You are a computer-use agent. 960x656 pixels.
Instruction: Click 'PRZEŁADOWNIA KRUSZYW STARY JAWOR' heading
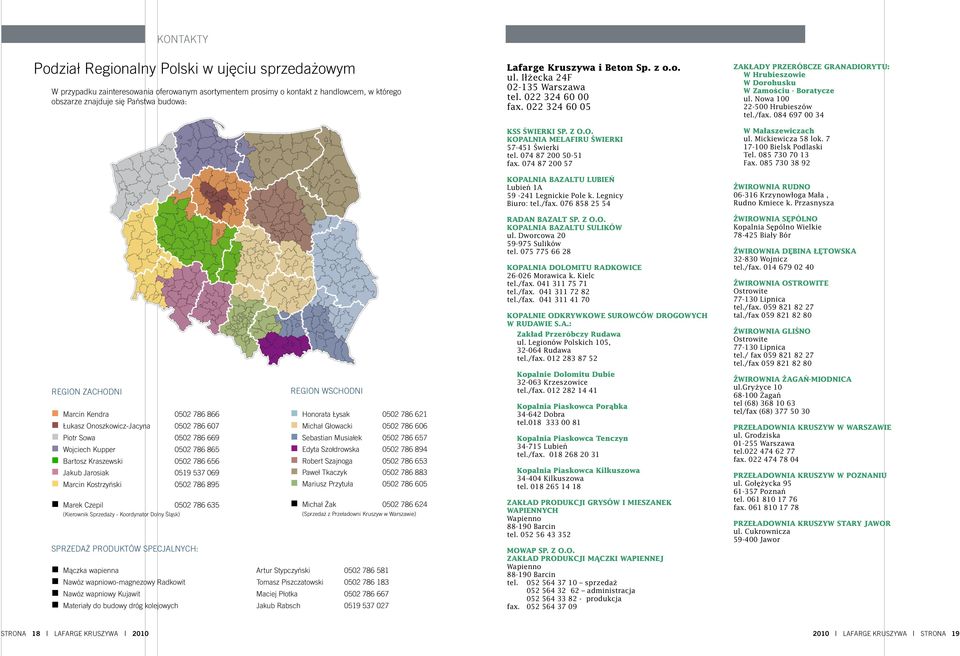coord(812,524)
